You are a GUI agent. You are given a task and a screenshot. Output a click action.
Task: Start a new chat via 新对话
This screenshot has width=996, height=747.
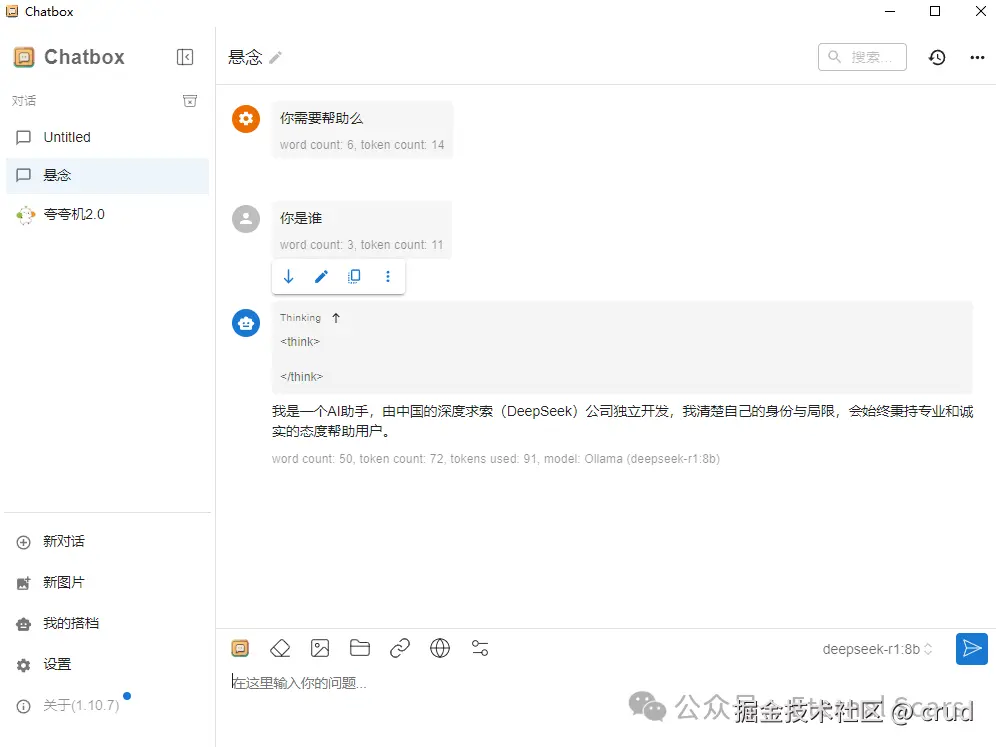click(107, 542)
